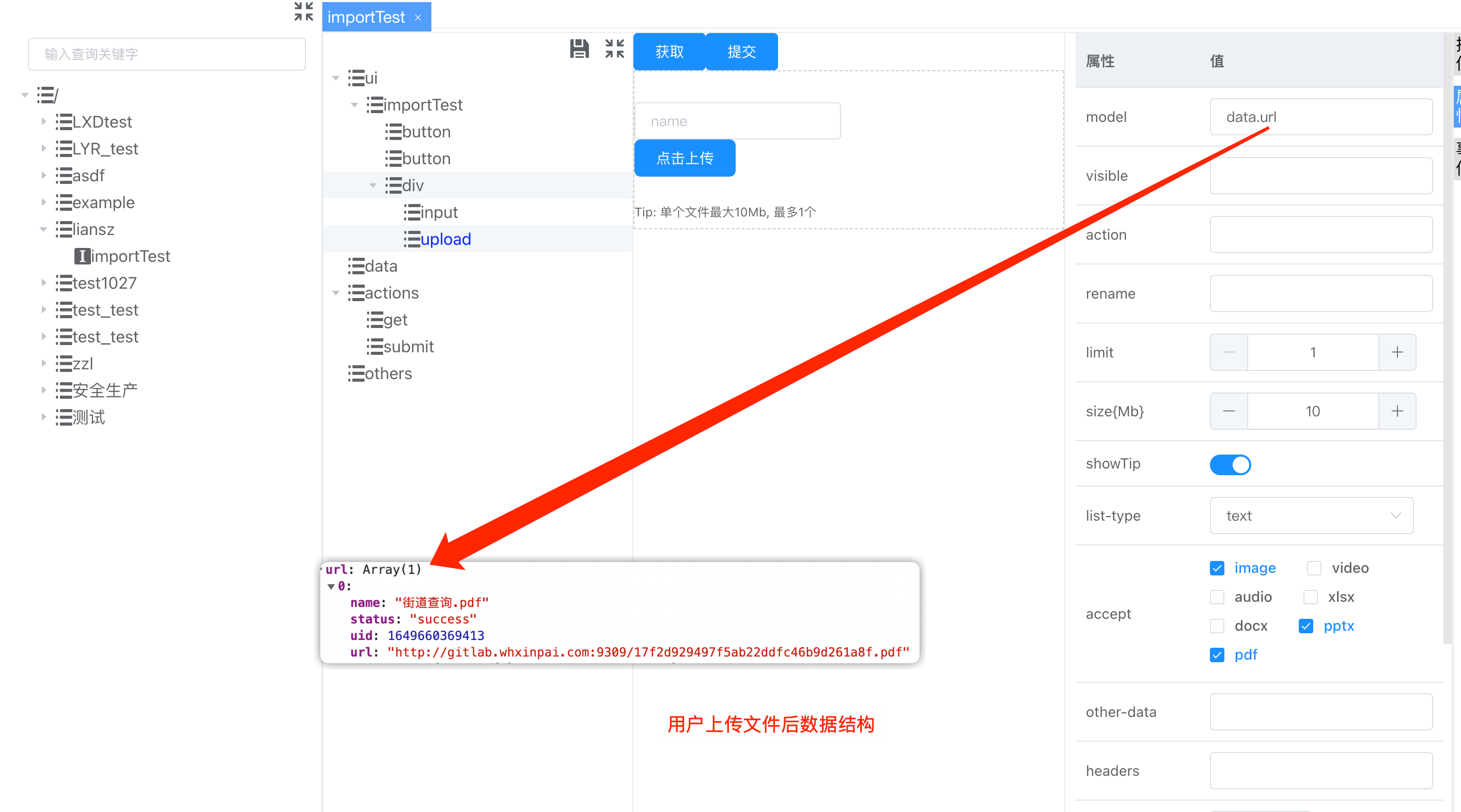Image resolution: width=1461 pixels, height=812 pixels.
Task: Click the save disk icon
Action: pyautogui.click(x=579, y=50)
